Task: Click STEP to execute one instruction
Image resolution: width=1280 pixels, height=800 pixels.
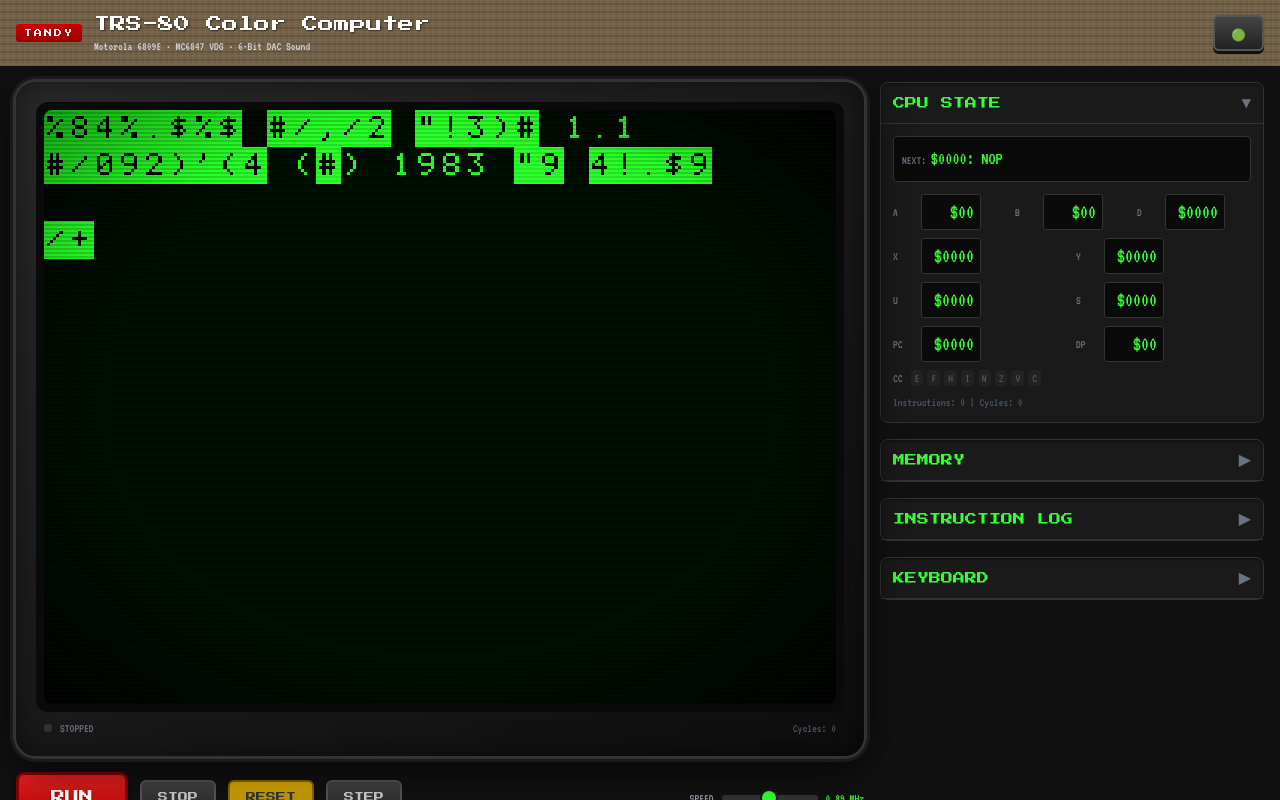Action: 363,791
